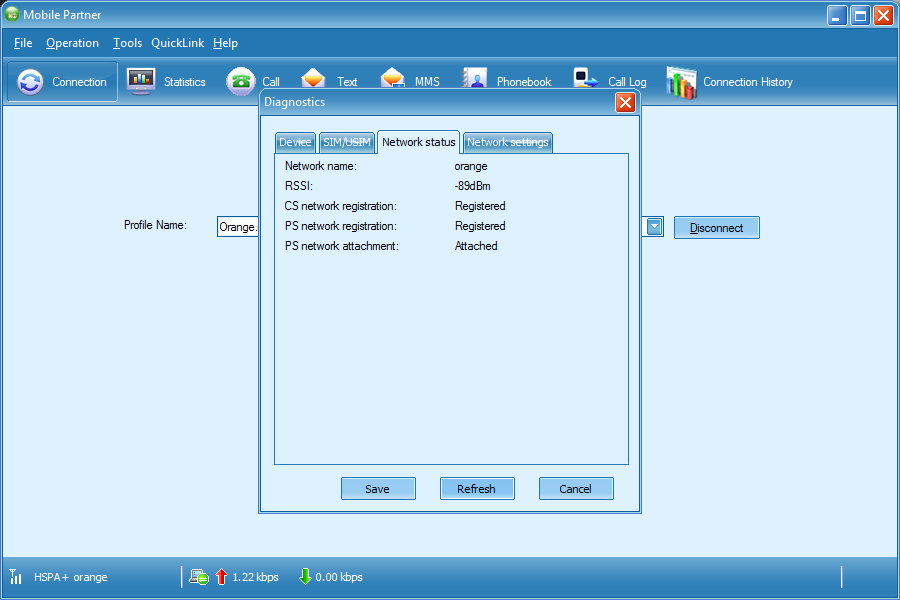Open the Statistics monitor icon
The height and width of the screenshot is (600, 900).
click(141, 81)
